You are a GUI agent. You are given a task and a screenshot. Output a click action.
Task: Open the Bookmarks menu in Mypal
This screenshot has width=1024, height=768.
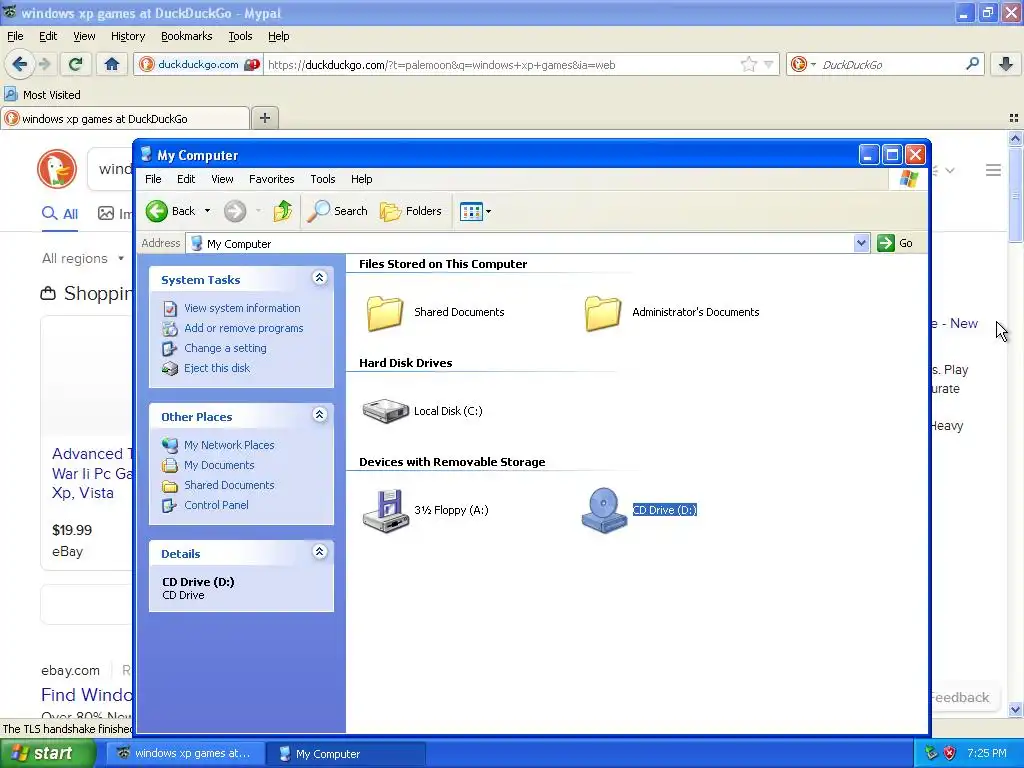pos(187,36)
